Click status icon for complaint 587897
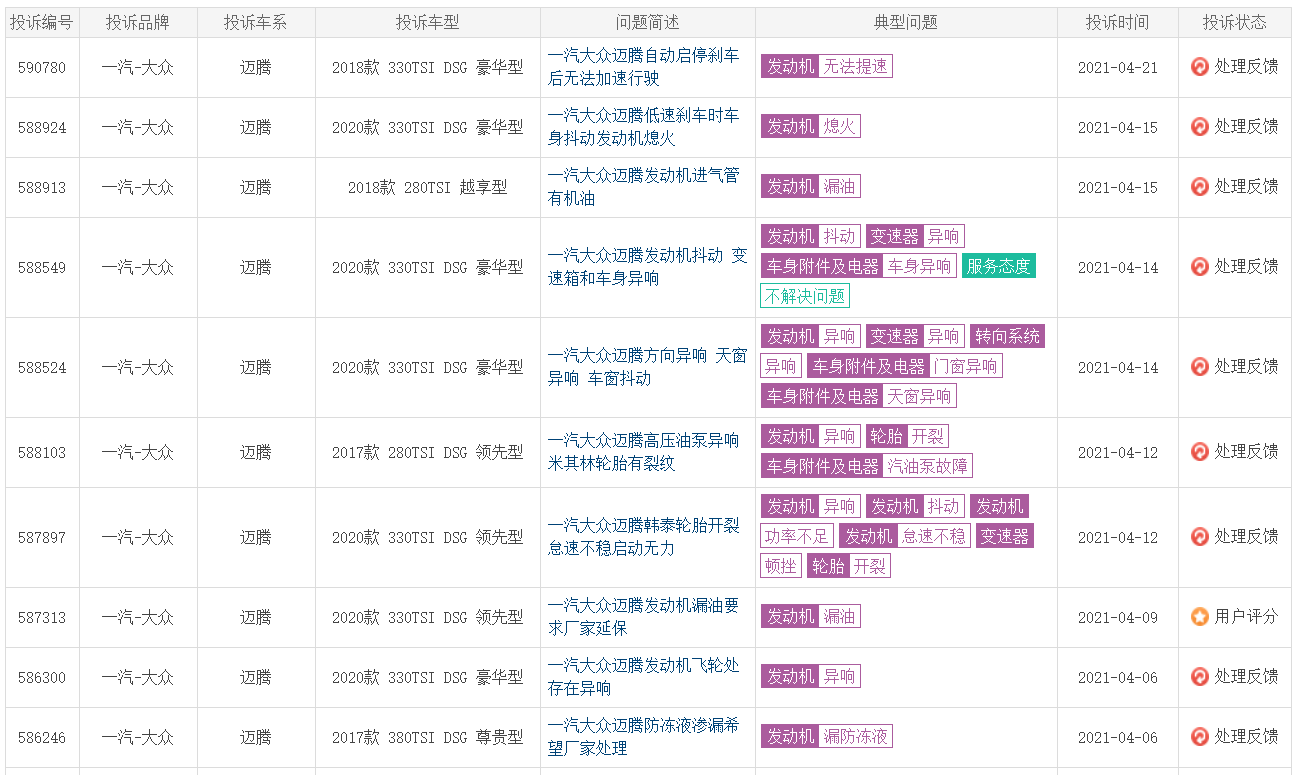 pyautogui.click(x=1200, y=537)
